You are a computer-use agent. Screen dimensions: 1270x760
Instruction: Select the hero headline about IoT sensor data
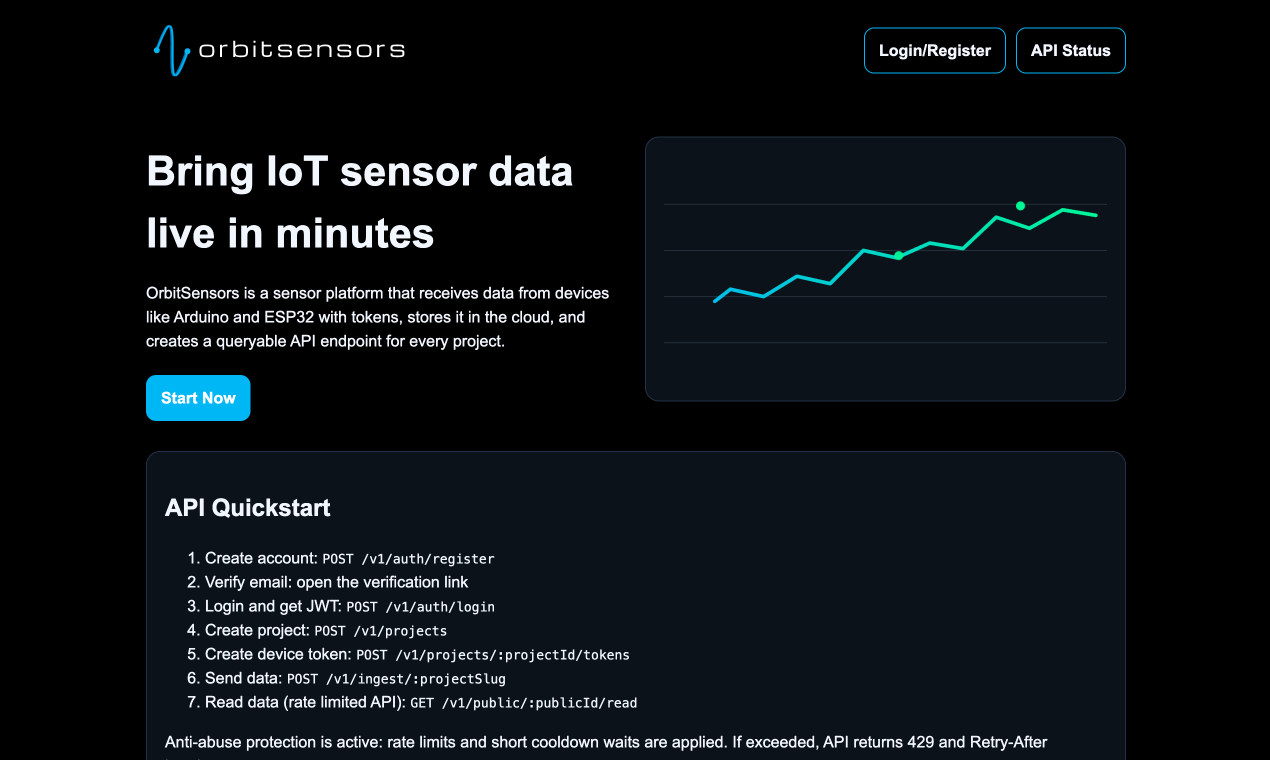pos(360,202)
